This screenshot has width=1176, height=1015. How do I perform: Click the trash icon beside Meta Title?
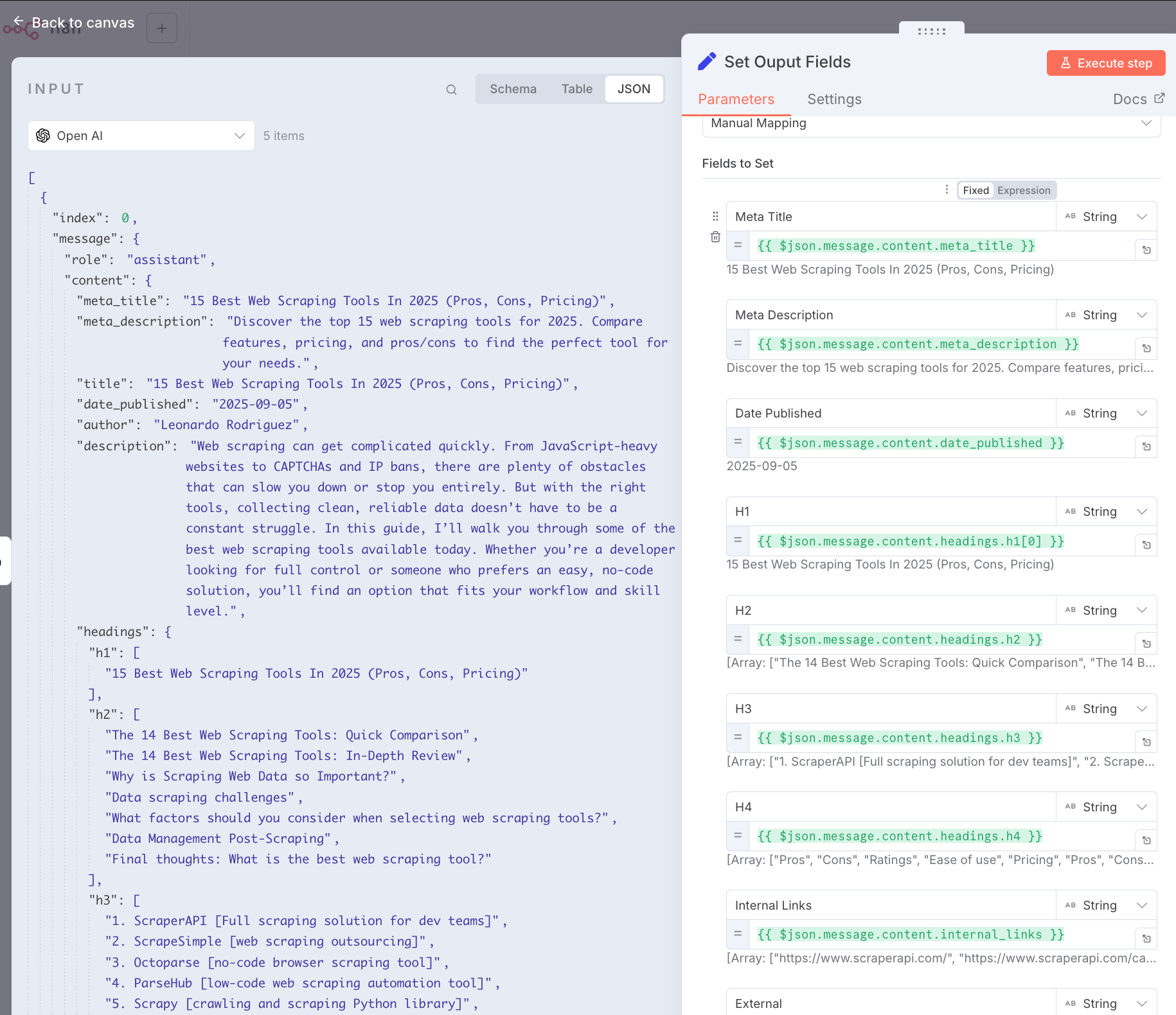(715, 237)
